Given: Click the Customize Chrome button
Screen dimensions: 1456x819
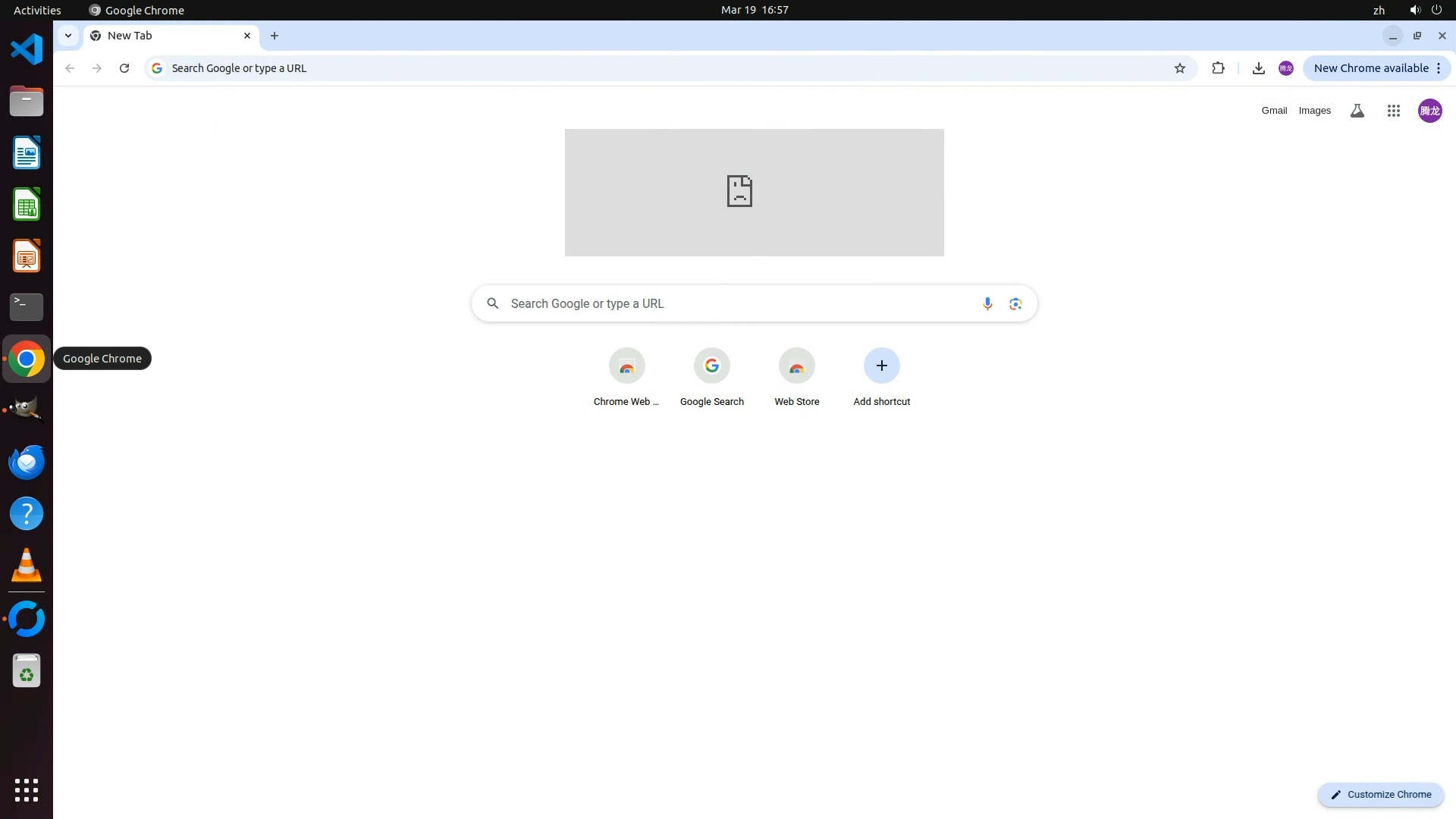Looking at the screenshot, I should 1381,794.
